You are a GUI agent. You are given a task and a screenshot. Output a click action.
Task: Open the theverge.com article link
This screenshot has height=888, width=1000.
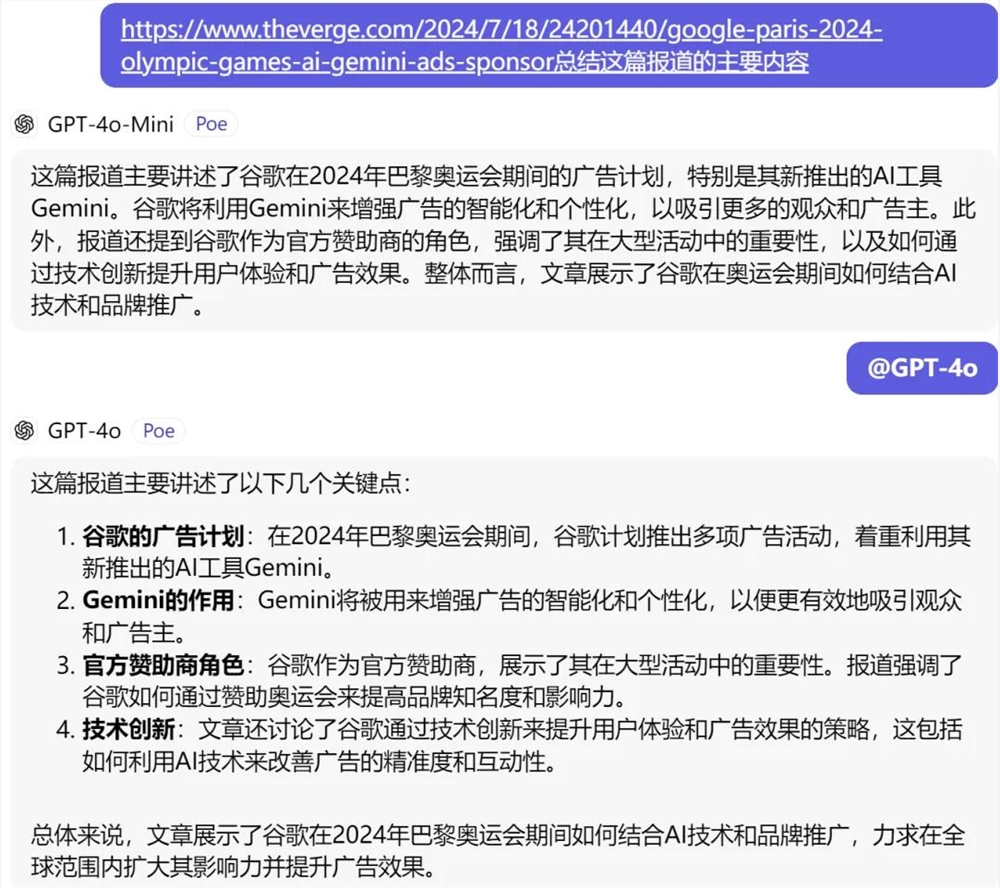click(500, 30)
